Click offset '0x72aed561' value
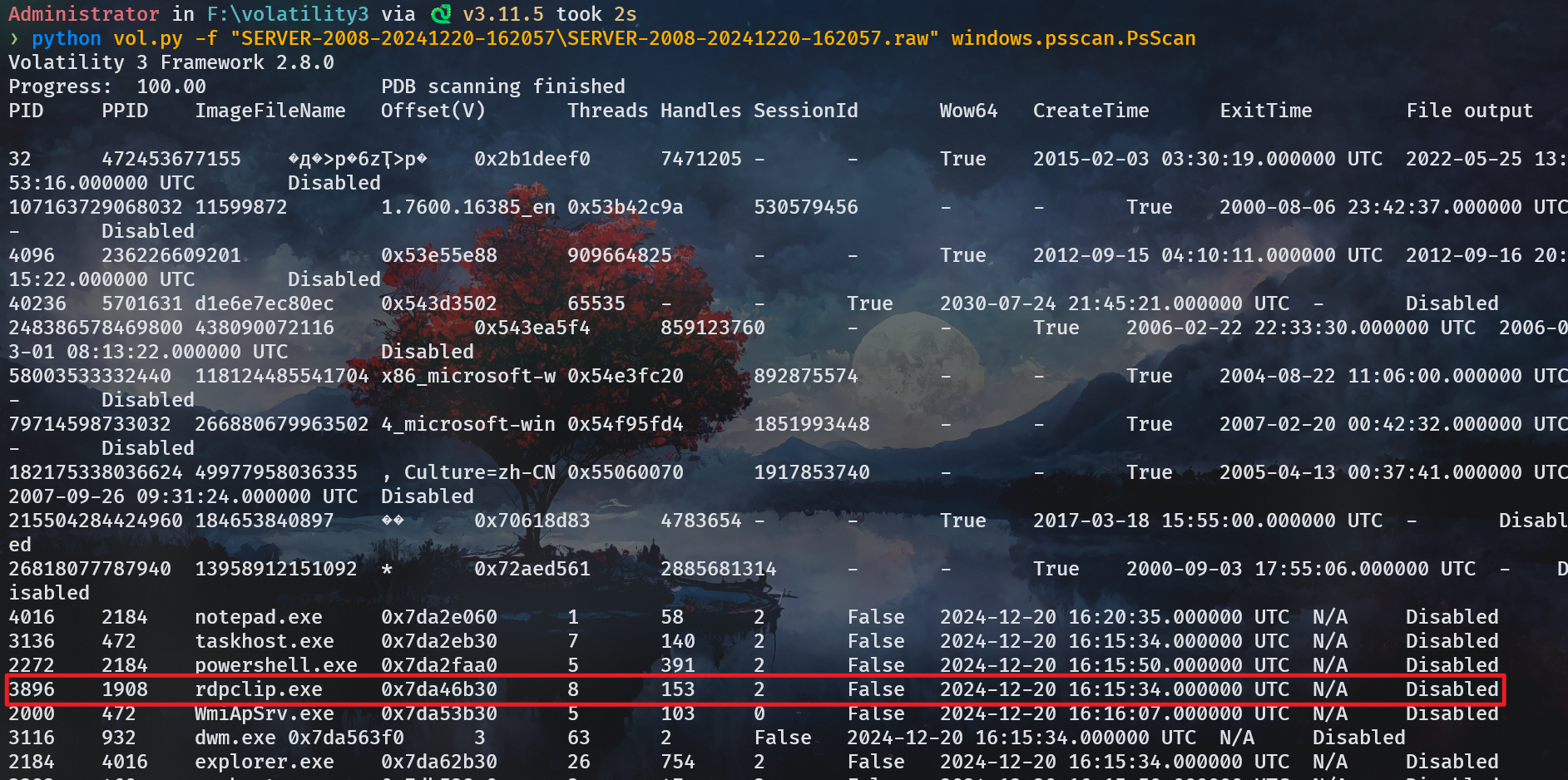This screenshot has height=780, width=1568. click(x=532, y=569)
